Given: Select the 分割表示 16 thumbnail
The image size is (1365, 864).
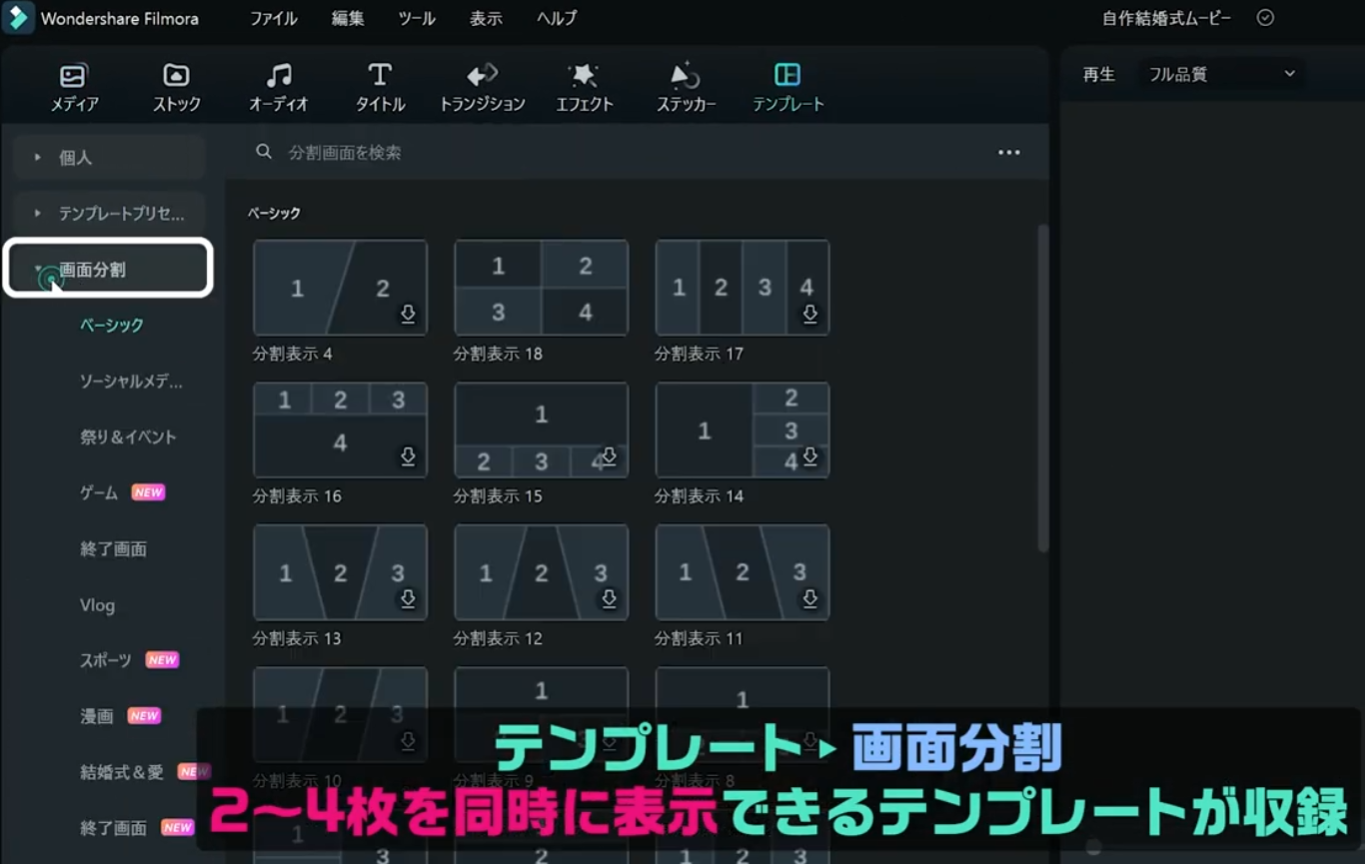Looking at the screenshot, I should coord(340,430).
